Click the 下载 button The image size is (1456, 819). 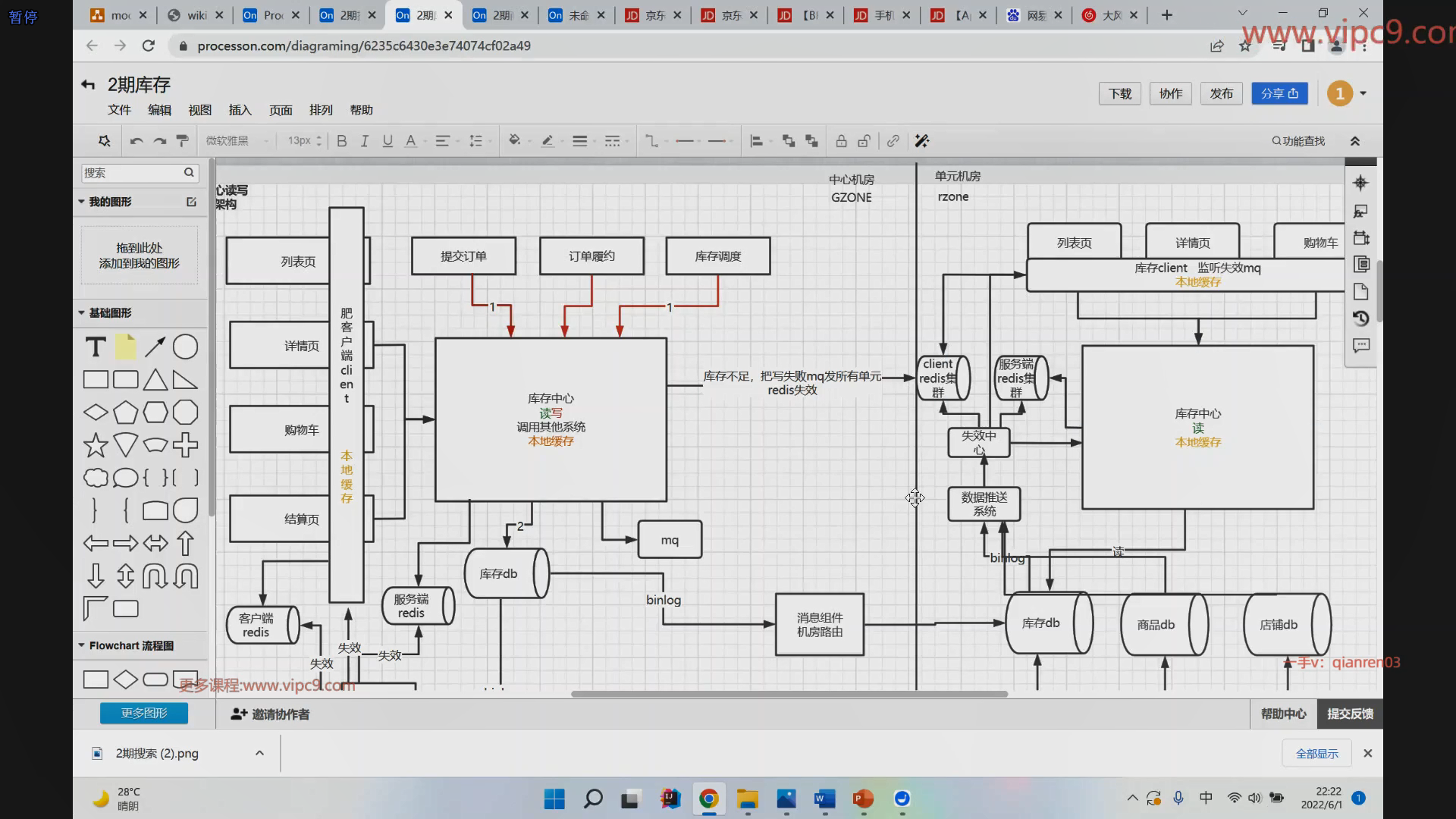pos(1119,93)
